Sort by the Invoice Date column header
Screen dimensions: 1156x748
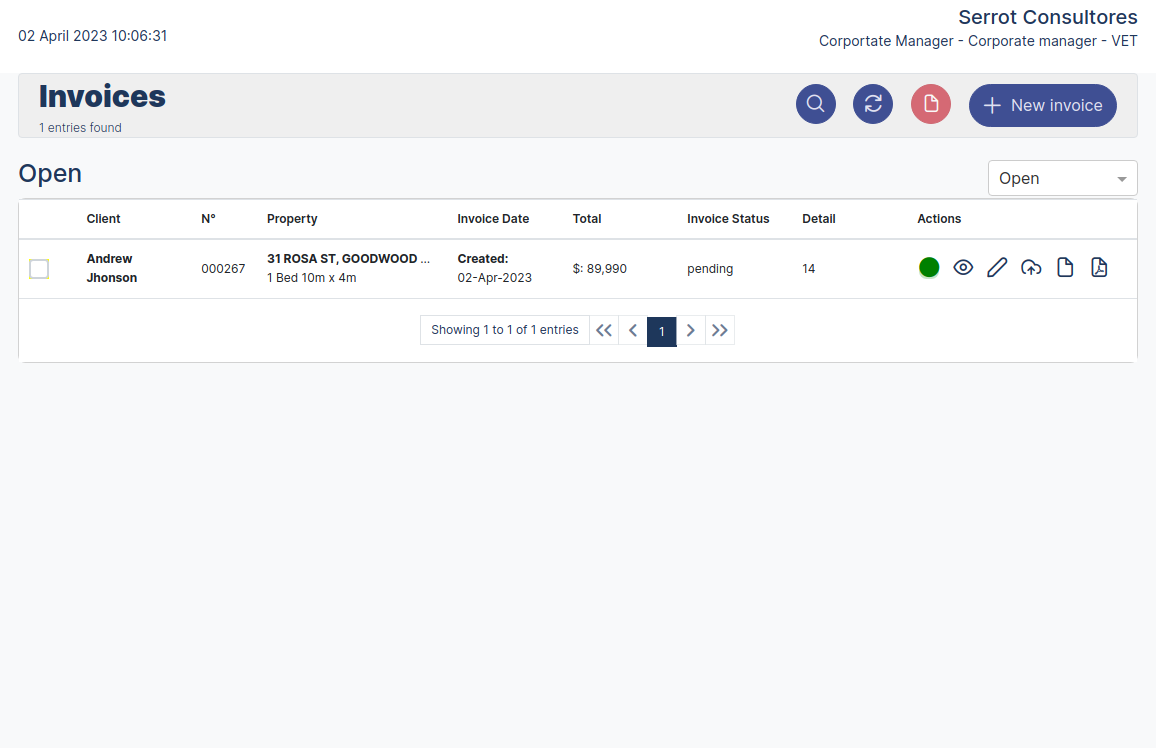point(493,219)
